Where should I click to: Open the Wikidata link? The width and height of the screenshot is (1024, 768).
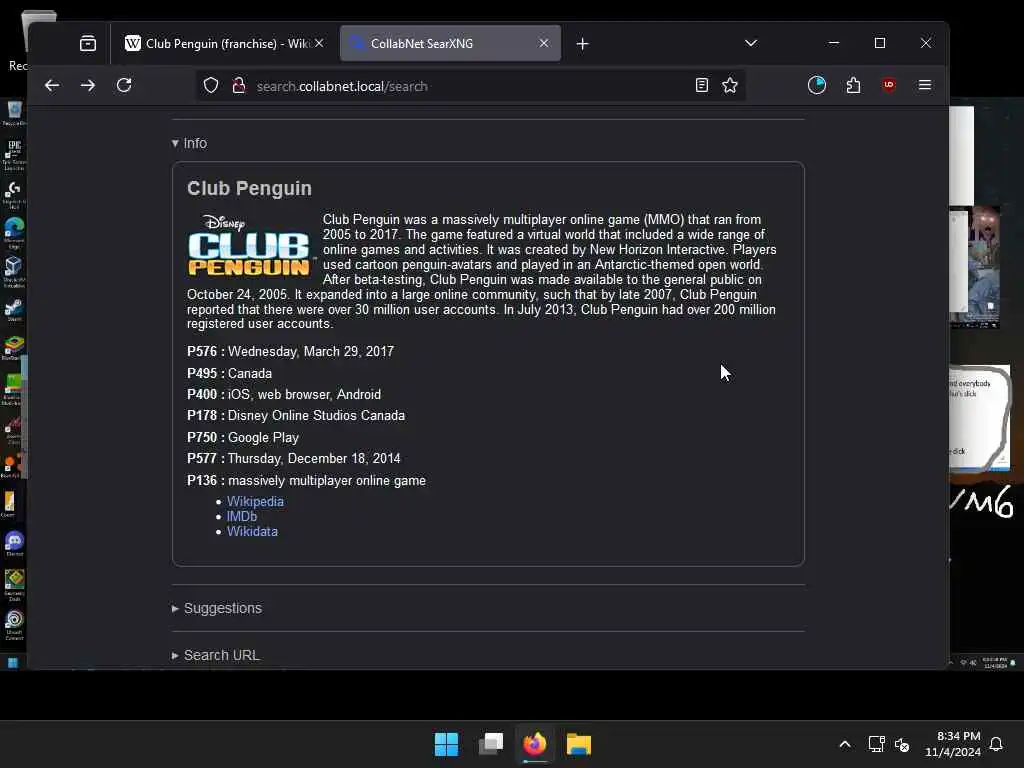(252, 532)
